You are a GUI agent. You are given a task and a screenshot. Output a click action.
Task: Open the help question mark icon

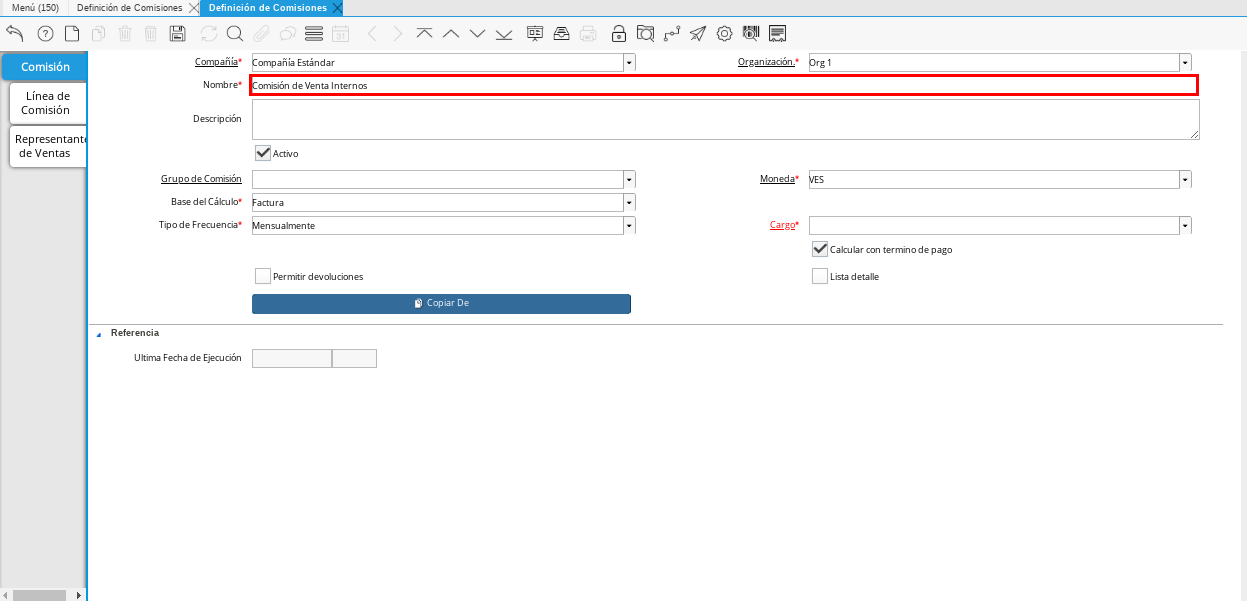[45, 33]
